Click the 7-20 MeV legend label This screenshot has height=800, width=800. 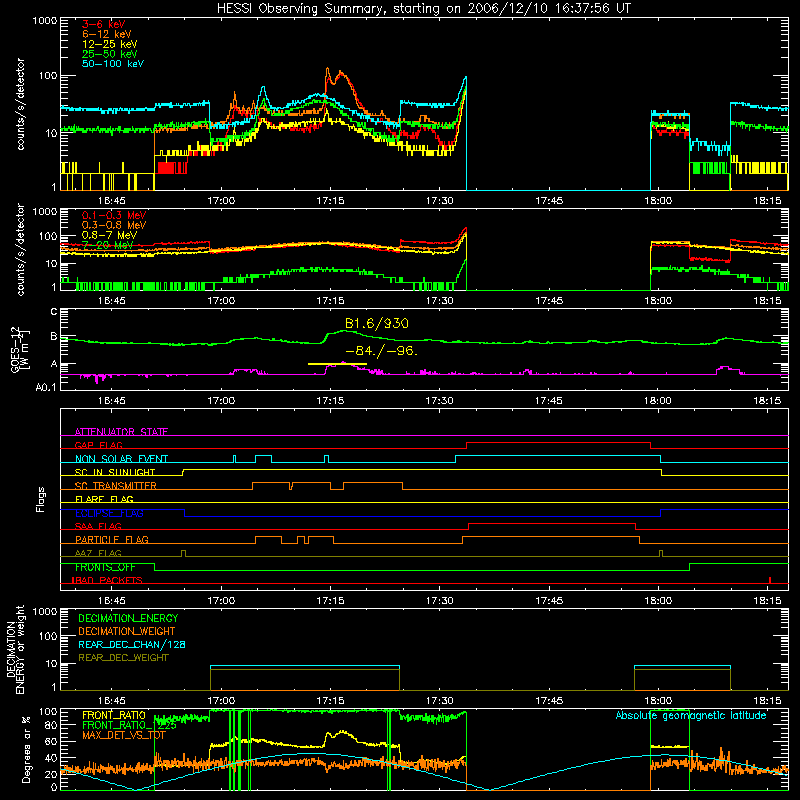(x=108, y=245)
